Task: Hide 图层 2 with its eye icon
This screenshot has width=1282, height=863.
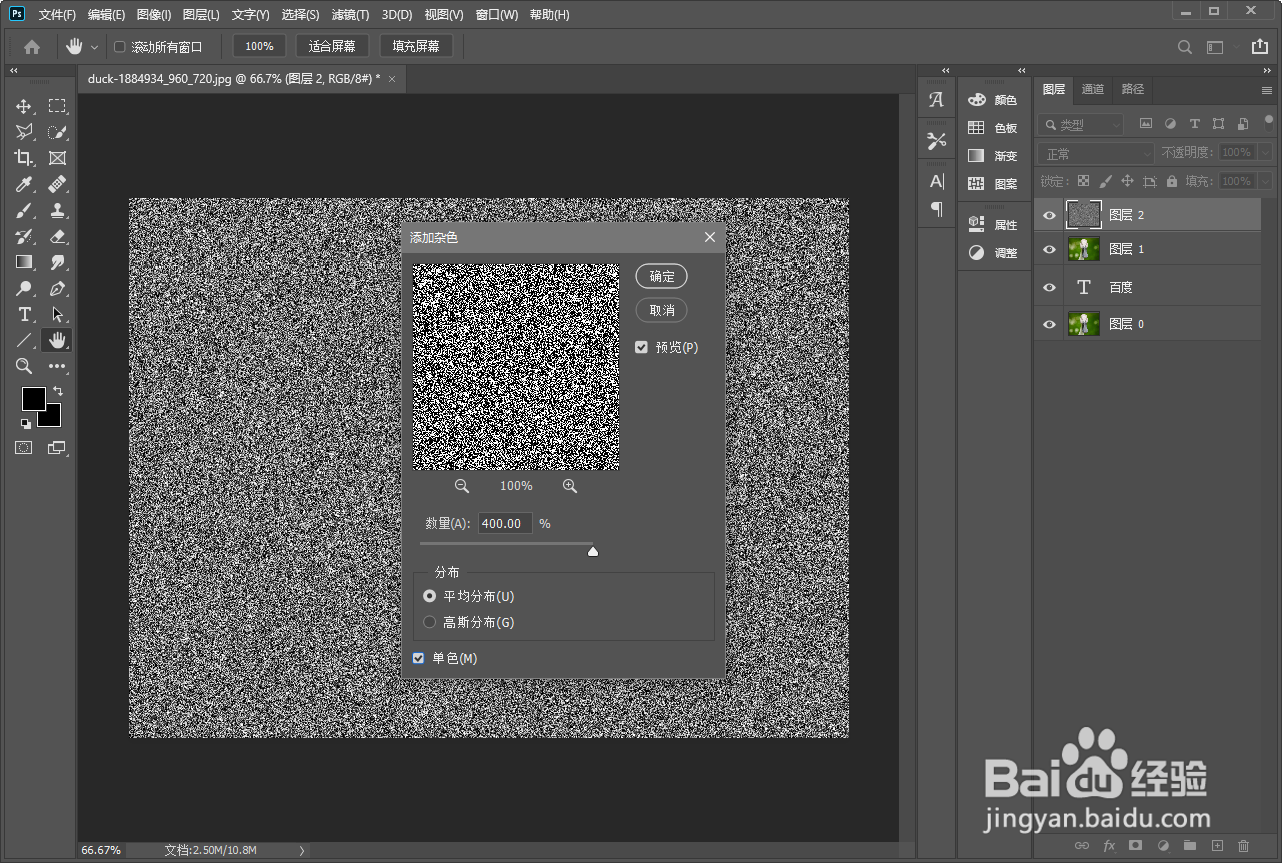Action: 1050,214
